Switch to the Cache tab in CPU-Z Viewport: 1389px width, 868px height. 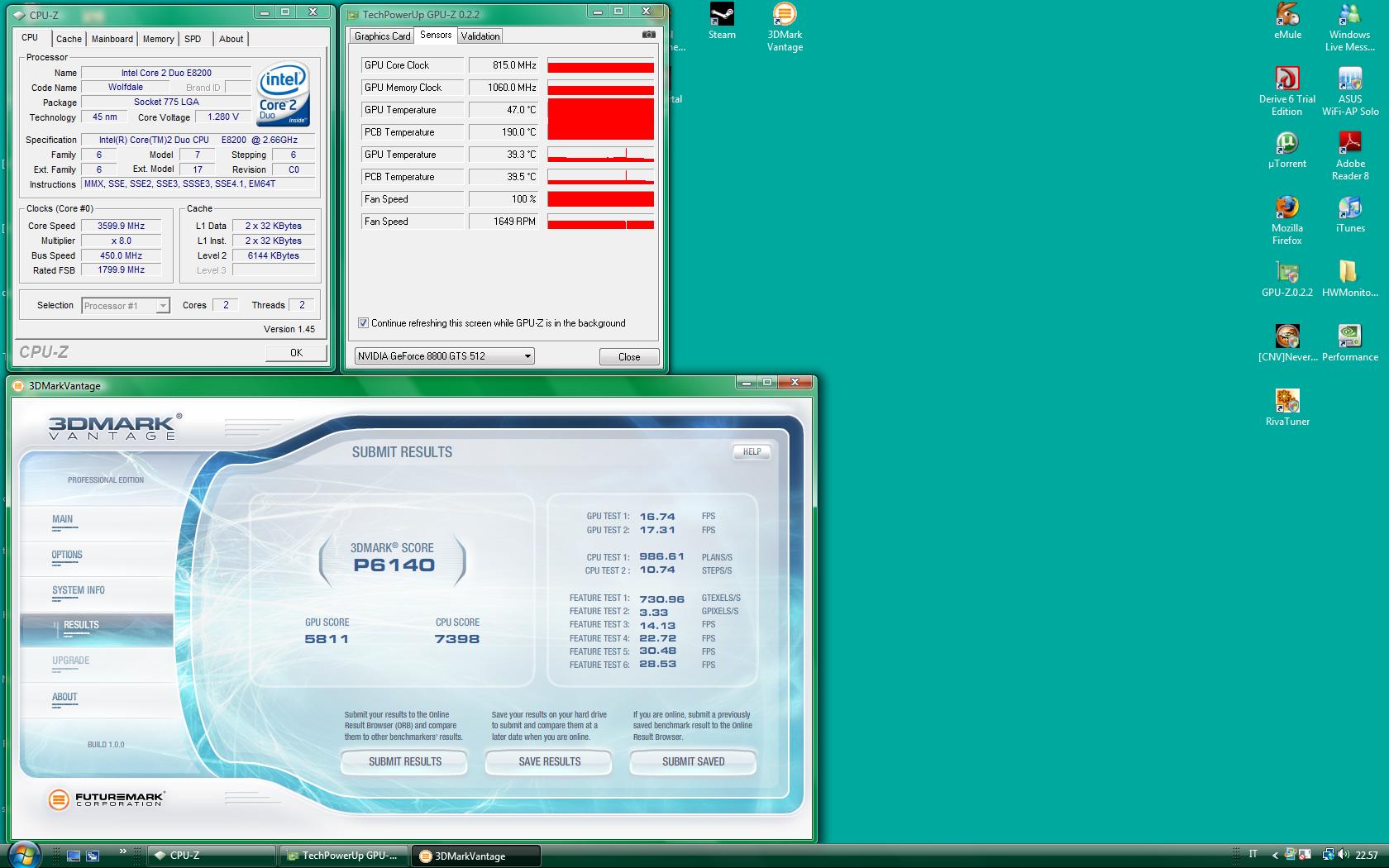click(69, 39)
